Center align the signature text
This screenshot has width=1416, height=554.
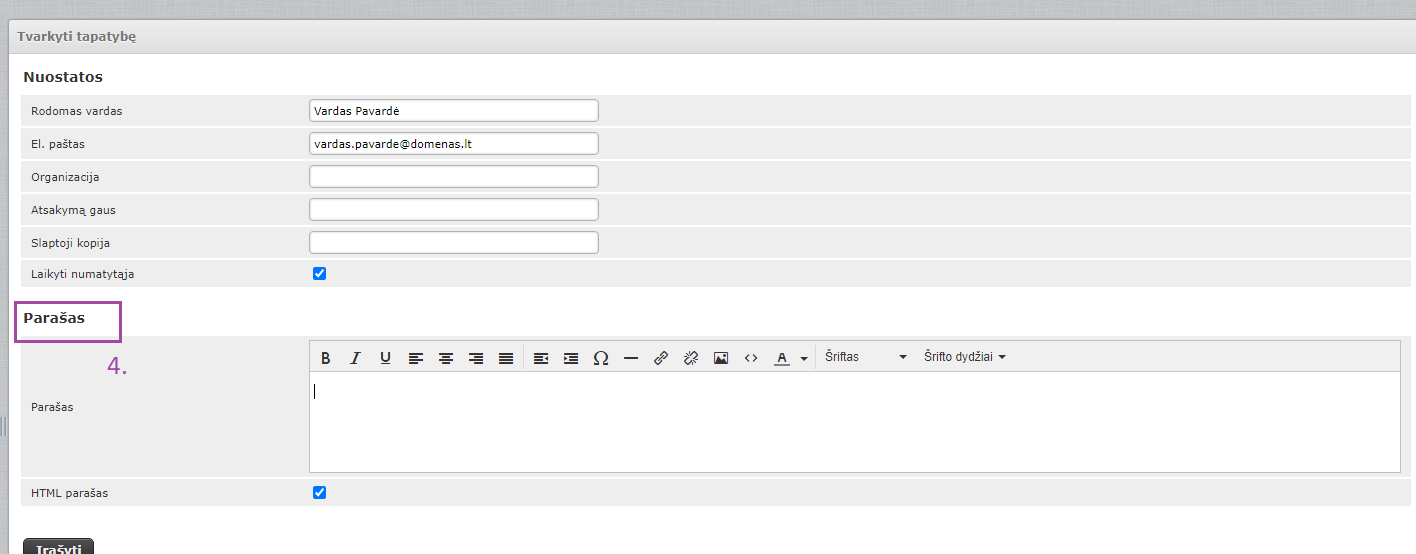click(x=446, y=358)
